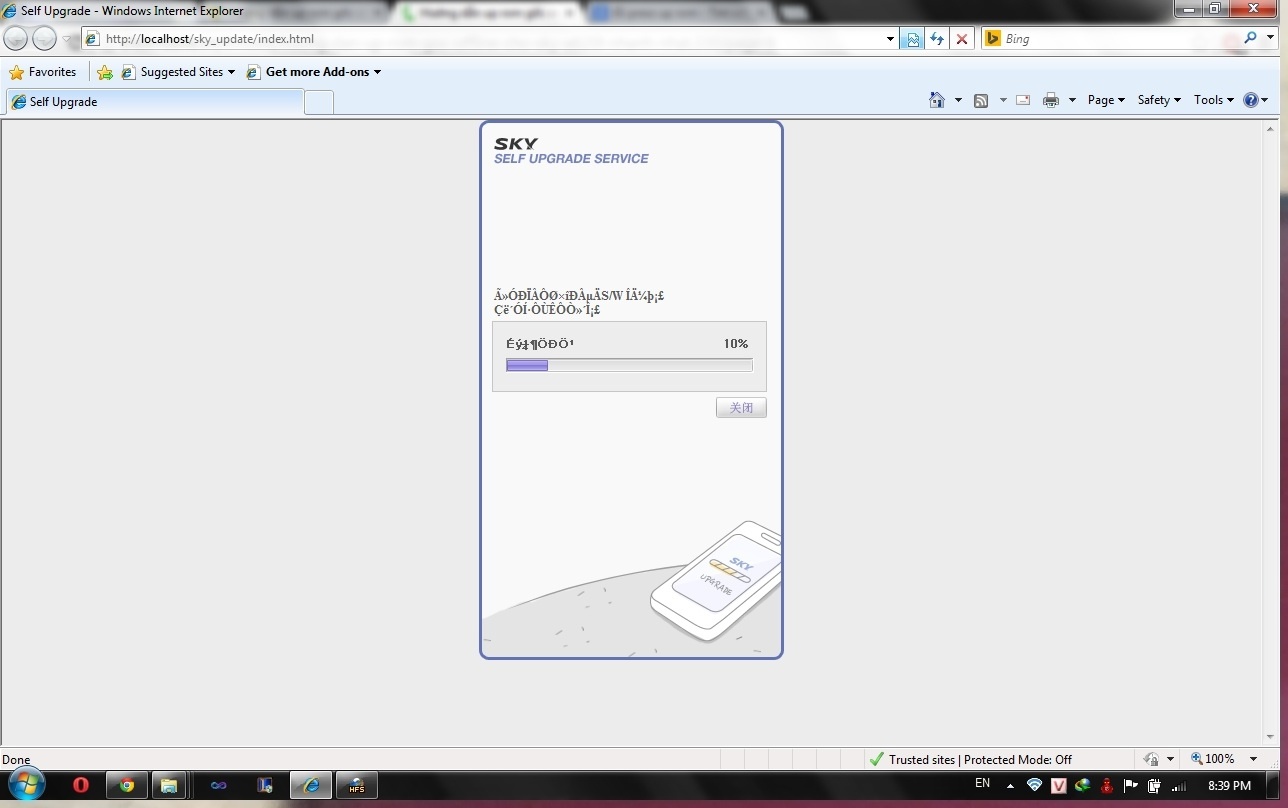
Task: Launch Google Chrome from the taskbar
Action: coord(127,785)
